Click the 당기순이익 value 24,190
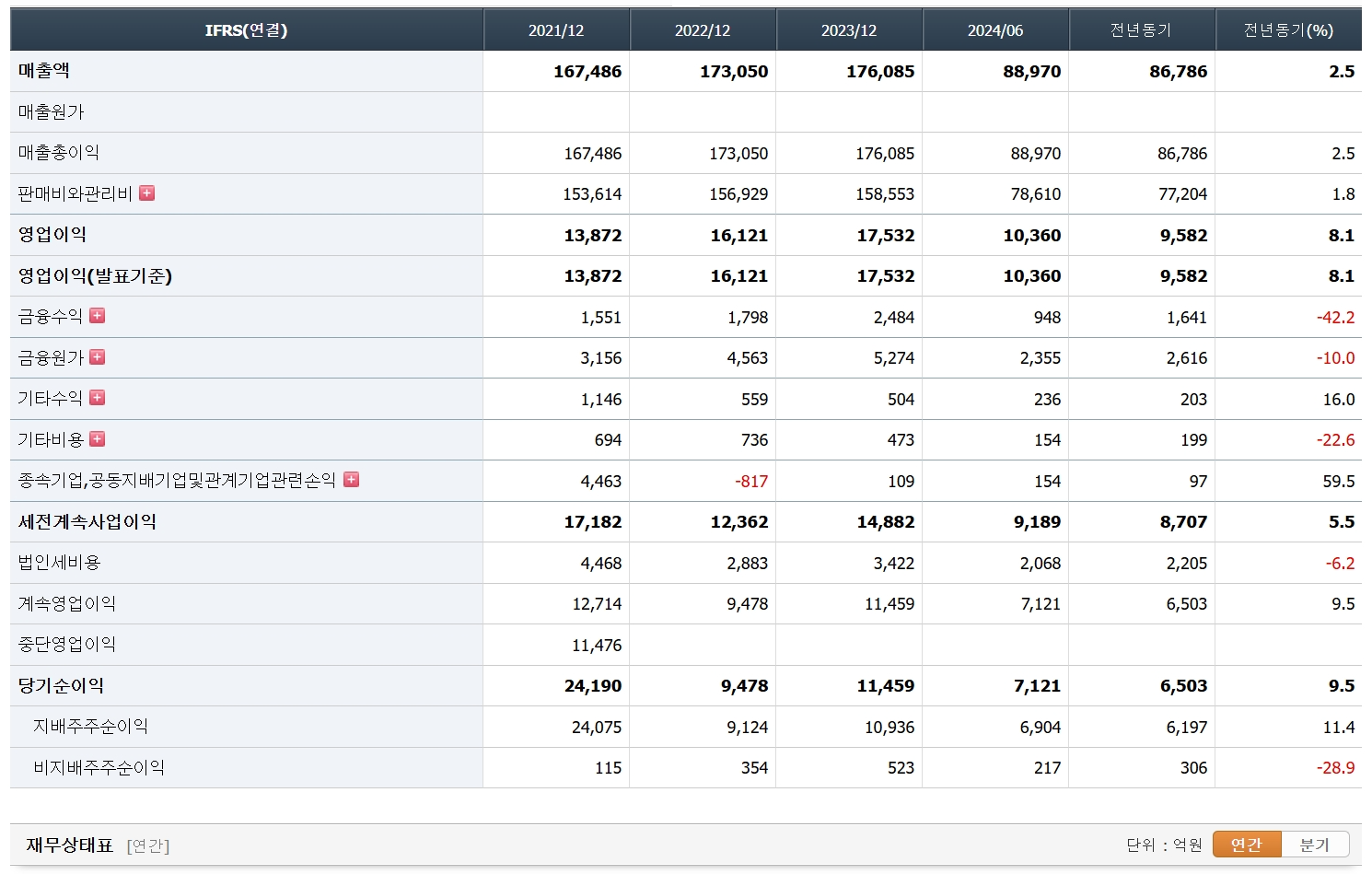The image size is (1372, 874). (593, 685)
